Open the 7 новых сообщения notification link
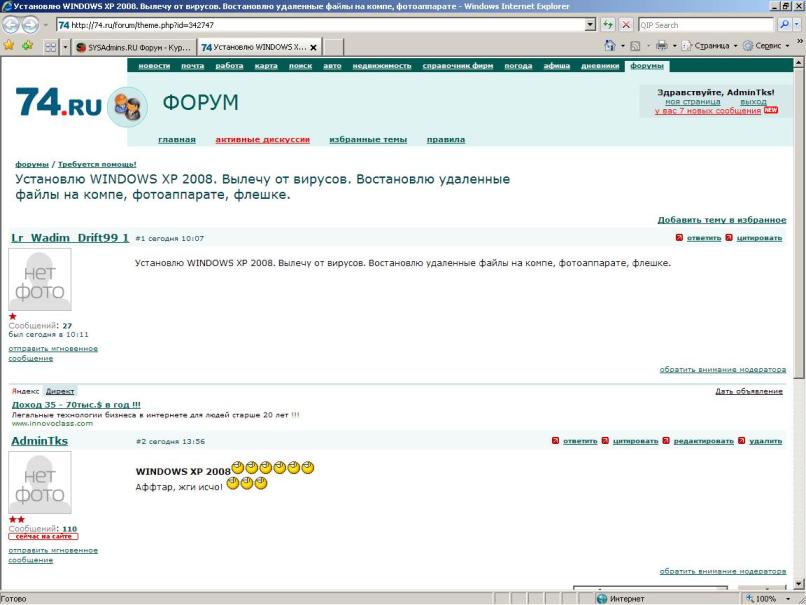The image size is (806, 605). pos(708,111)
